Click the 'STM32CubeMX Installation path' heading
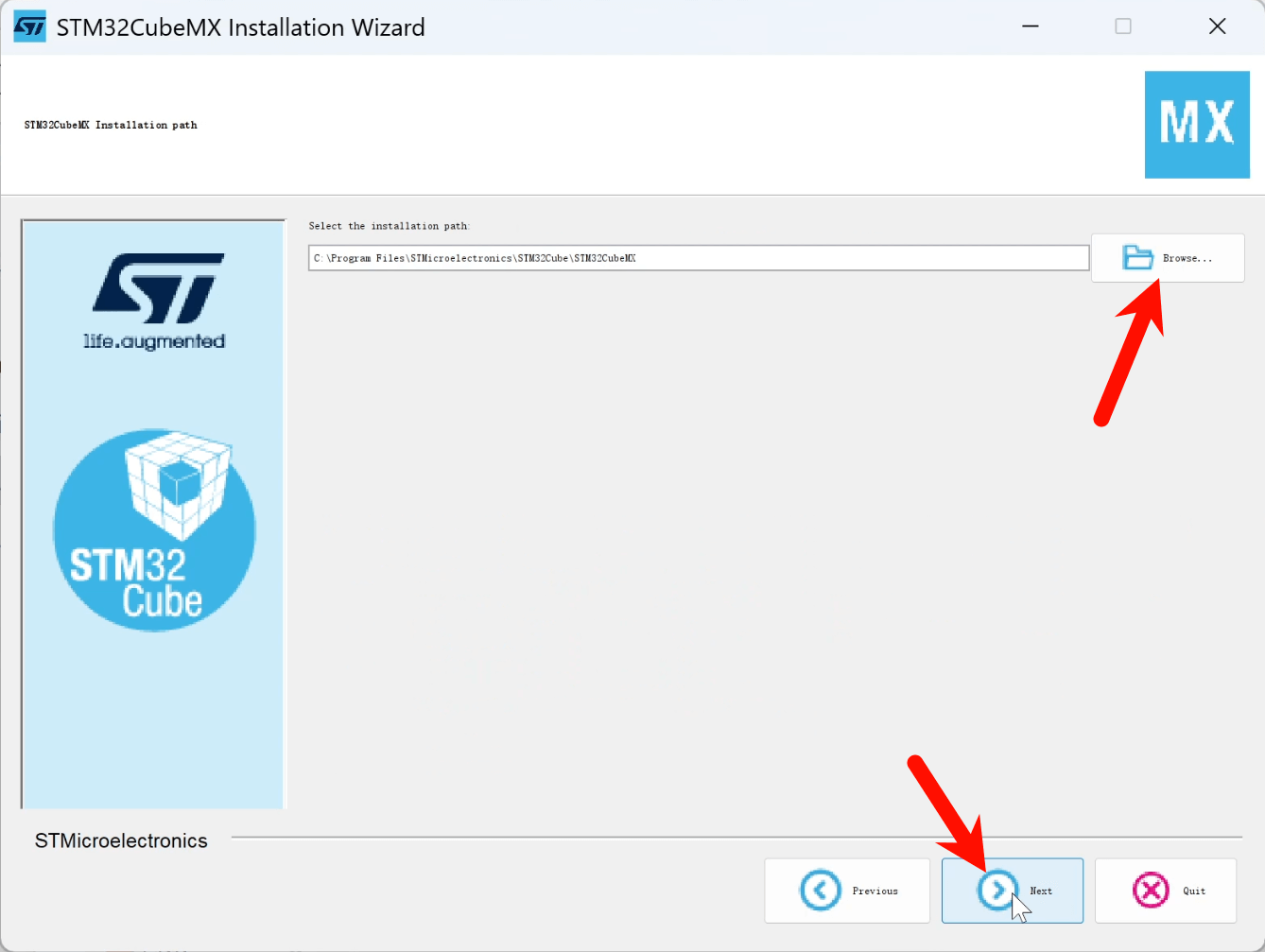 111,125
